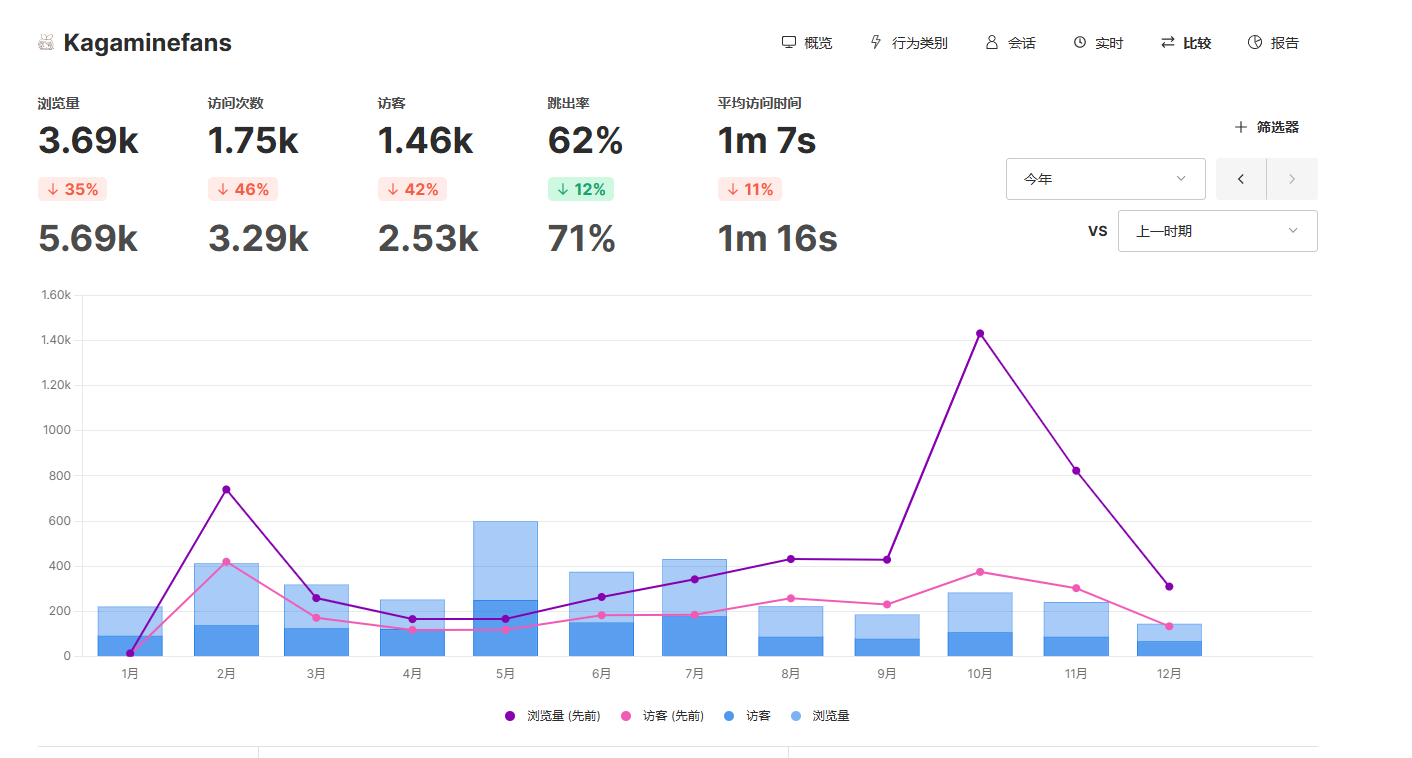The width and height of the screenshot is (1412, 758).
Task: Click the 行为类别 lightning bolt icon
Action: tap(876, 42)
